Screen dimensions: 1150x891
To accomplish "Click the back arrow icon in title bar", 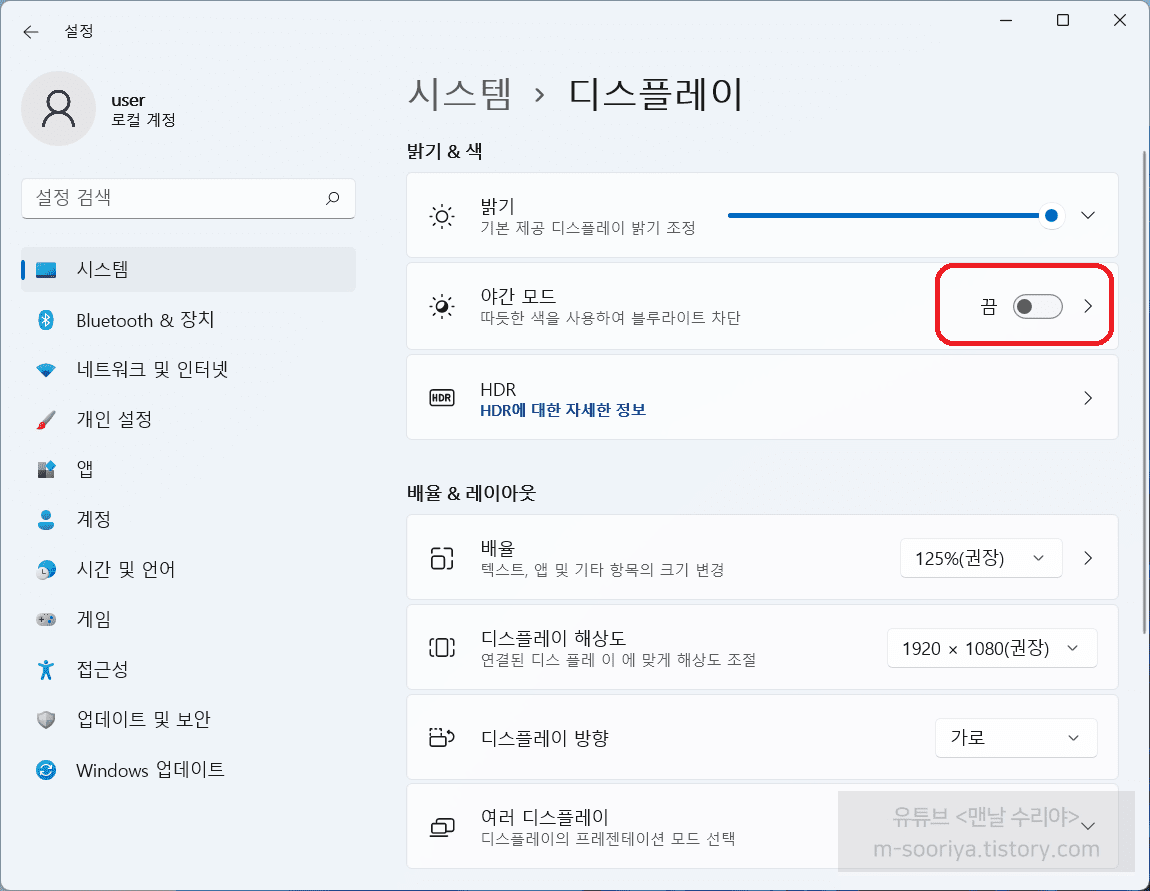I will tap(31, 32).
